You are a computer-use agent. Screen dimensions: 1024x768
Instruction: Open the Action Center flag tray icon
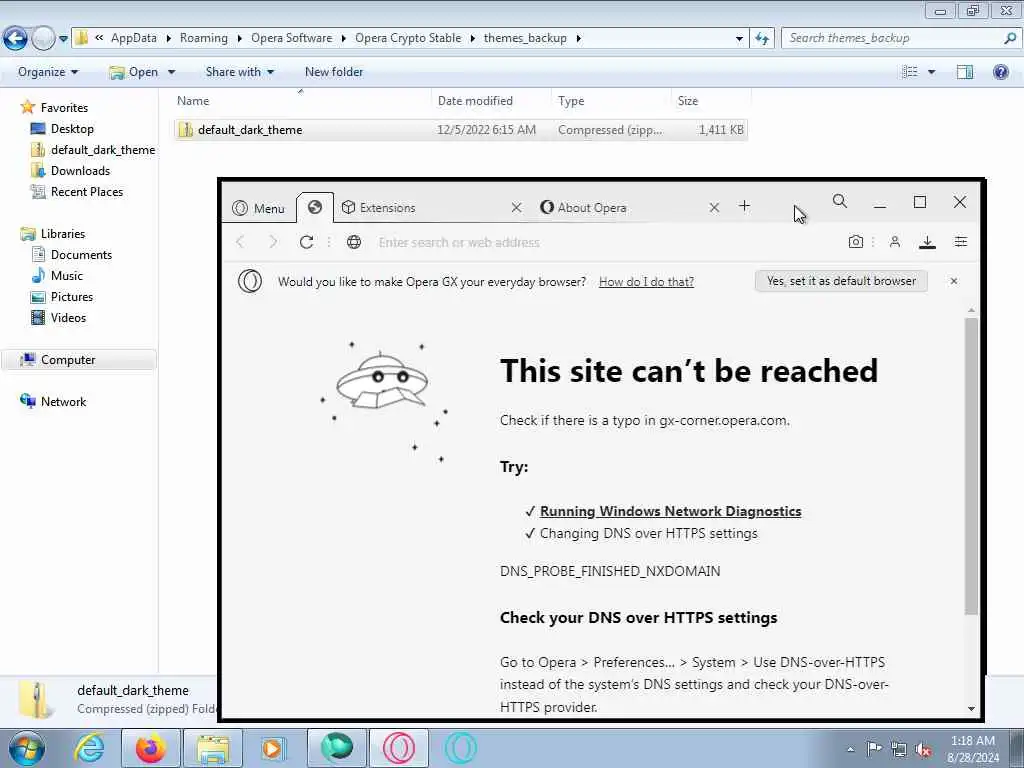click(874, 748)
